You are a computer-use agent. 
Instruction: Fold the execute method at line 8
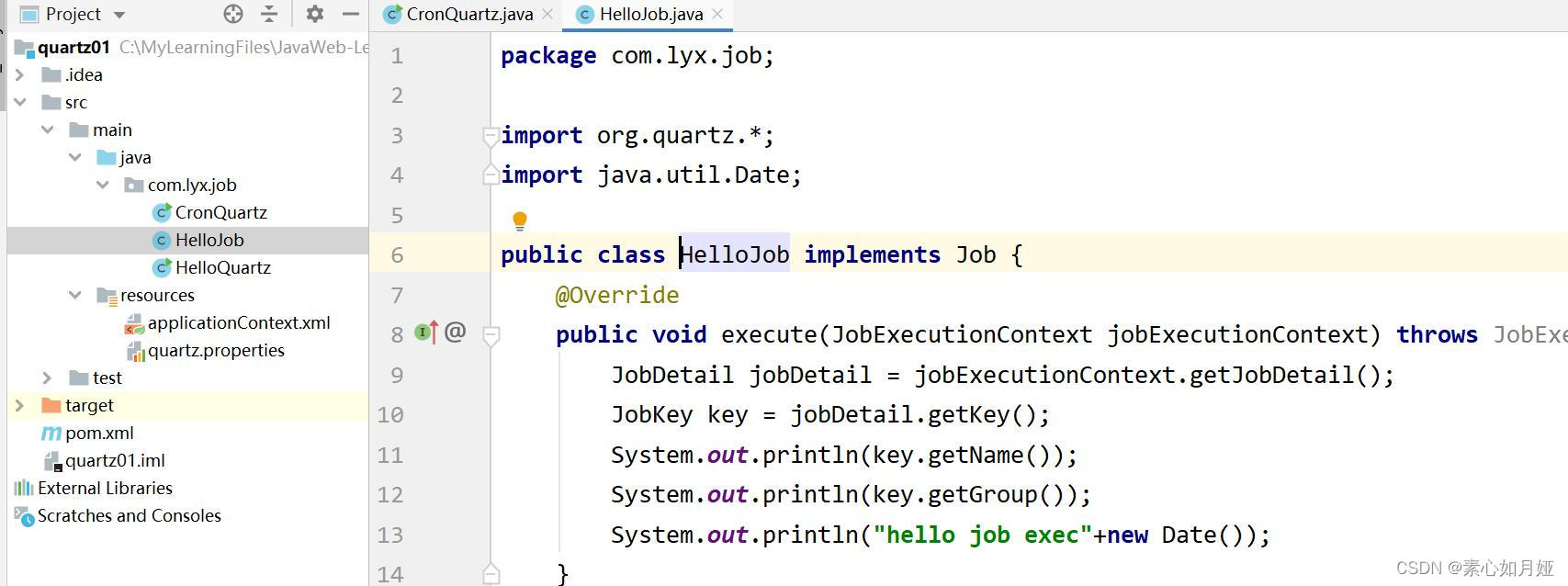(491, 335)
